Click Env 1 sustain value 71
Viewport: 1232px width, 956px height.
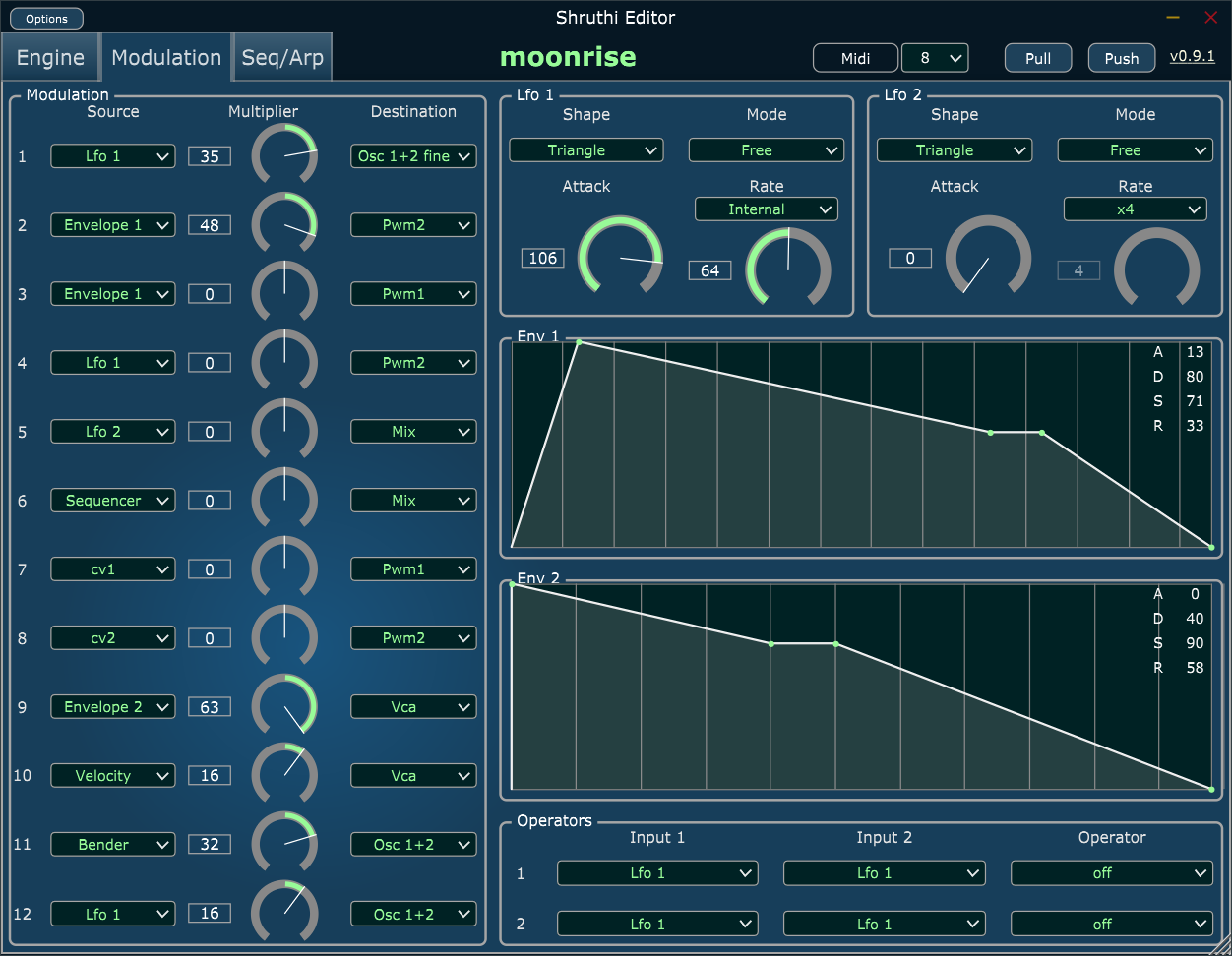click(x=1195, y=401)
